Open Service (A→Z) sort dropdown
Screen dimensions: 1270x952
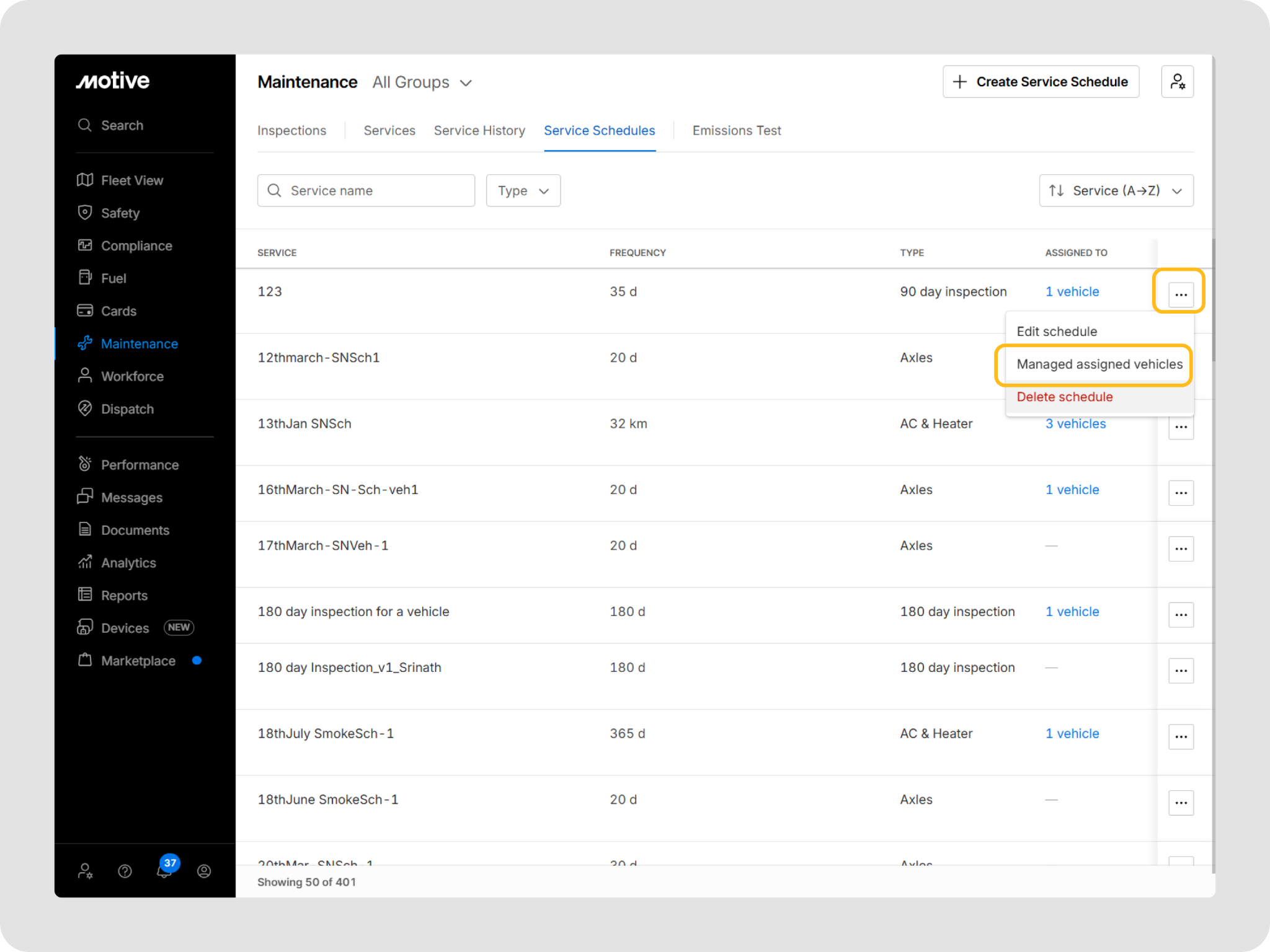pos(1116,191)
